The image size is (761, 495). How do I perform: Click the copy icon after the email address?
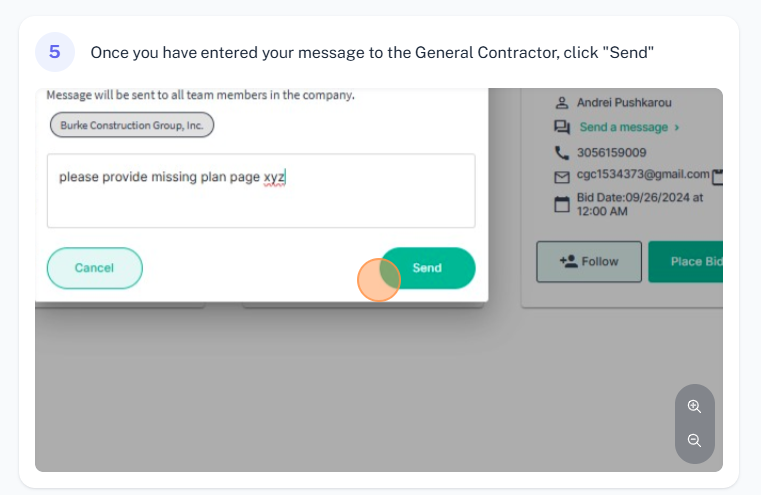pyautogui.click(x=718, y=177)
